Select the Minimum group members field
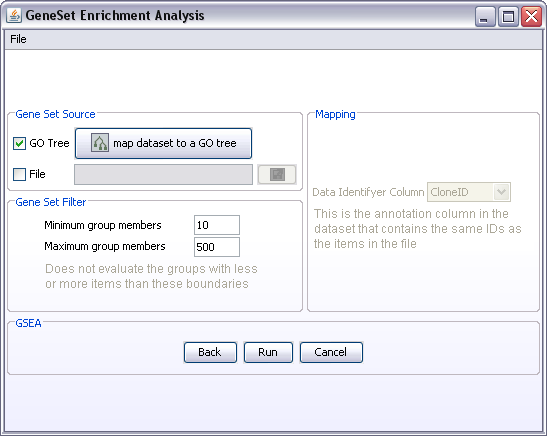This screenshot has width=547, height=436. 217,225
